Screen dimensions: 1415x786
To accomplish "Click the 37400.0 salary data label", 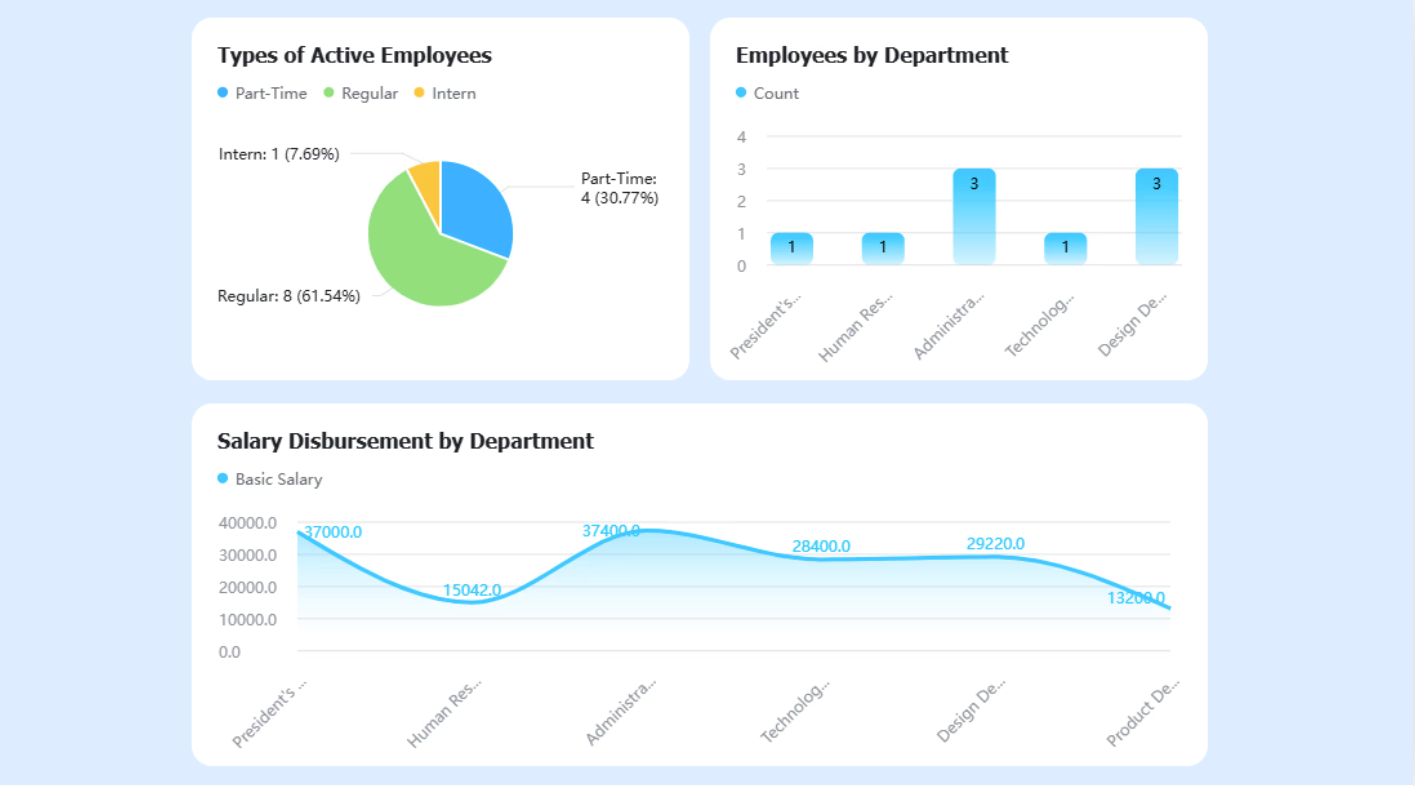I will (611, 531).
